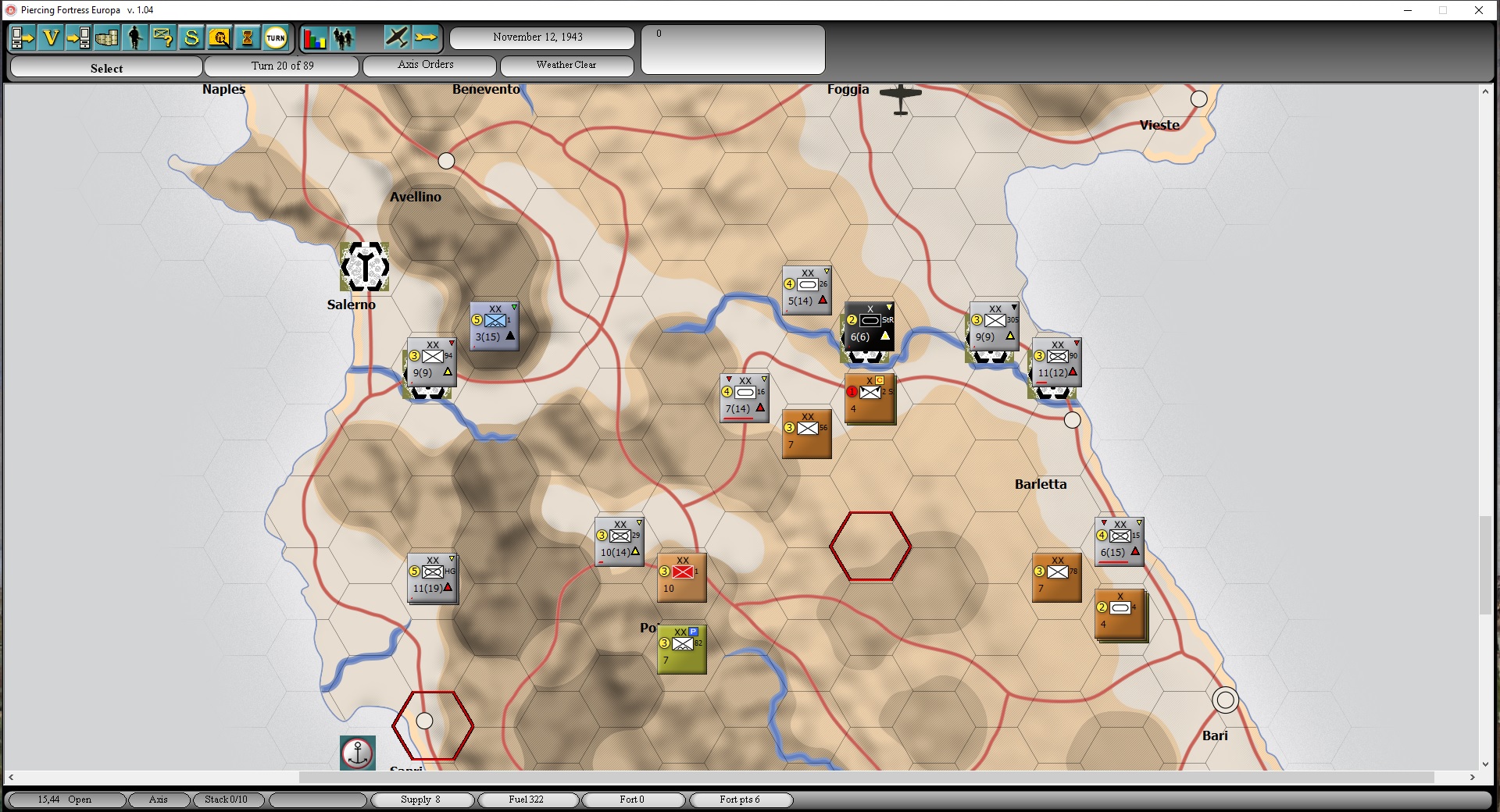1500x812 pixels.
Task: Click the anchor port icon on the coast
Action: click(x=358, y=753)
